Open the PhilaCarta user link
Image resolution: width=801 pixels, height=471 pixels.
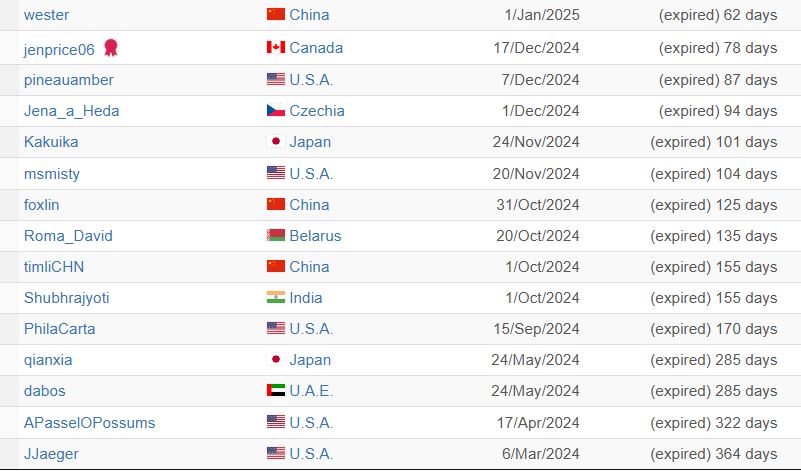(x=60, y=329)
